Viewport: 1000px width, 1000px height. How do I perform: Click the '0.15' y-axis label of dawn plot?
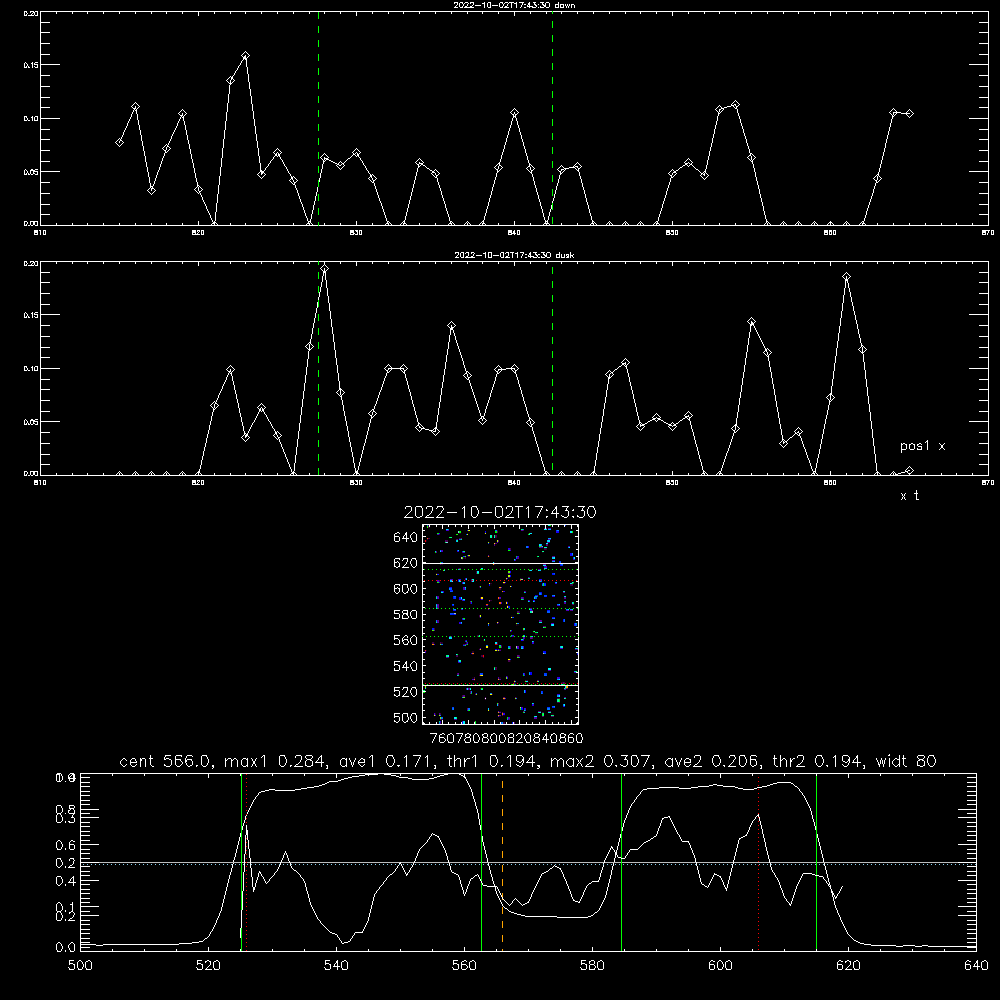point(31,65)
